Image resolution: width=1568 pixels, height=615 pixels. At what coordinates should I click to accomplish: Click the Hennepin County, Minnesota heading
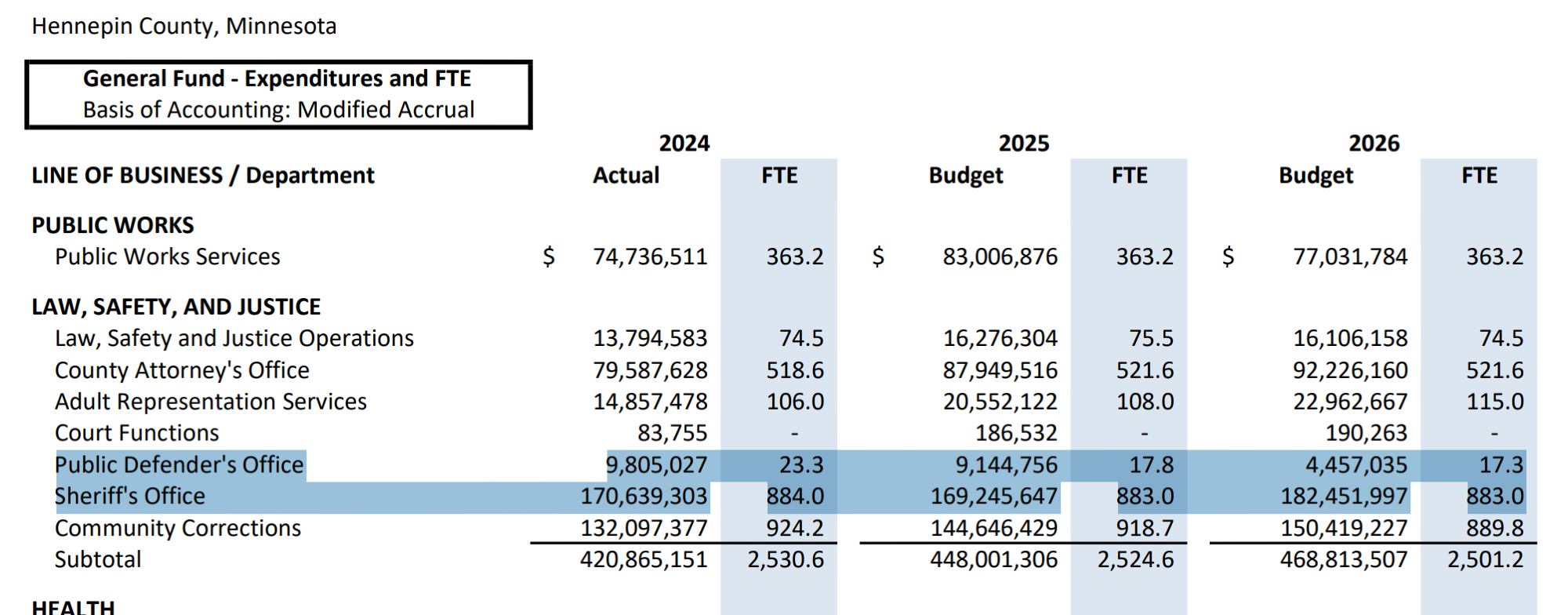[184, 26]
